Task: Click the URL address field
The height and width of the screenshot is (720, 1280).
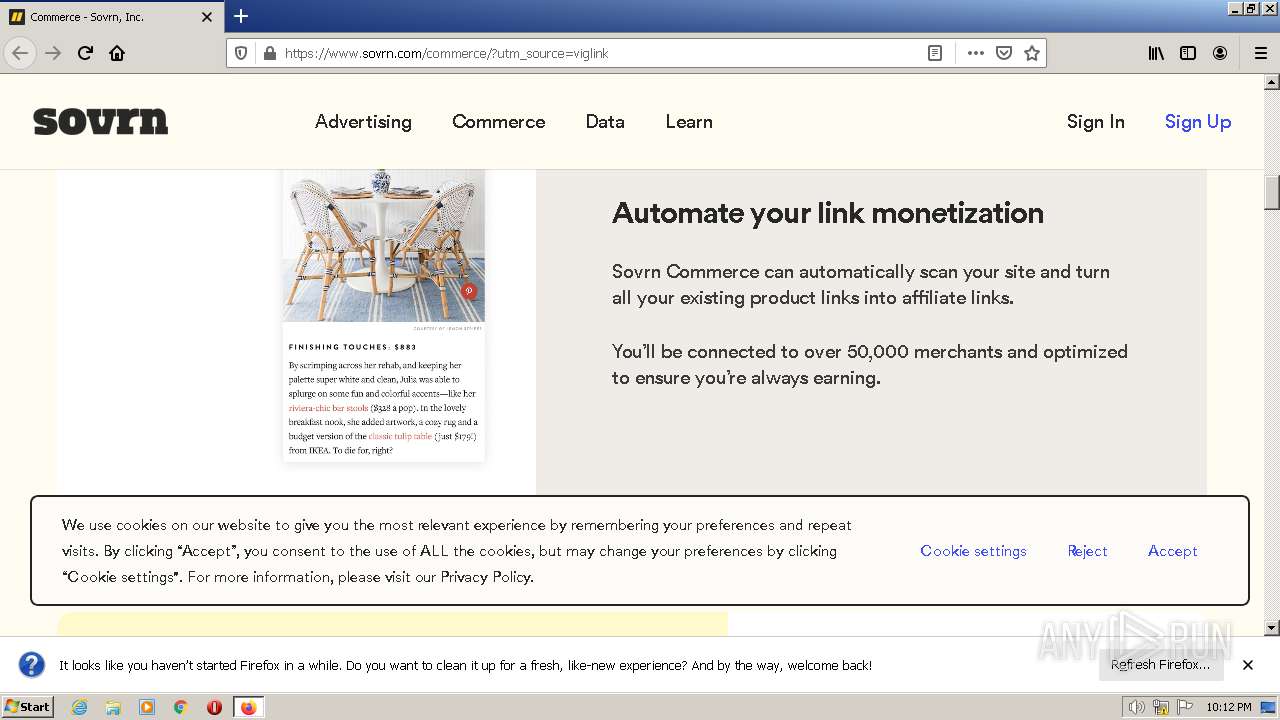Action: tap(600, 53)
